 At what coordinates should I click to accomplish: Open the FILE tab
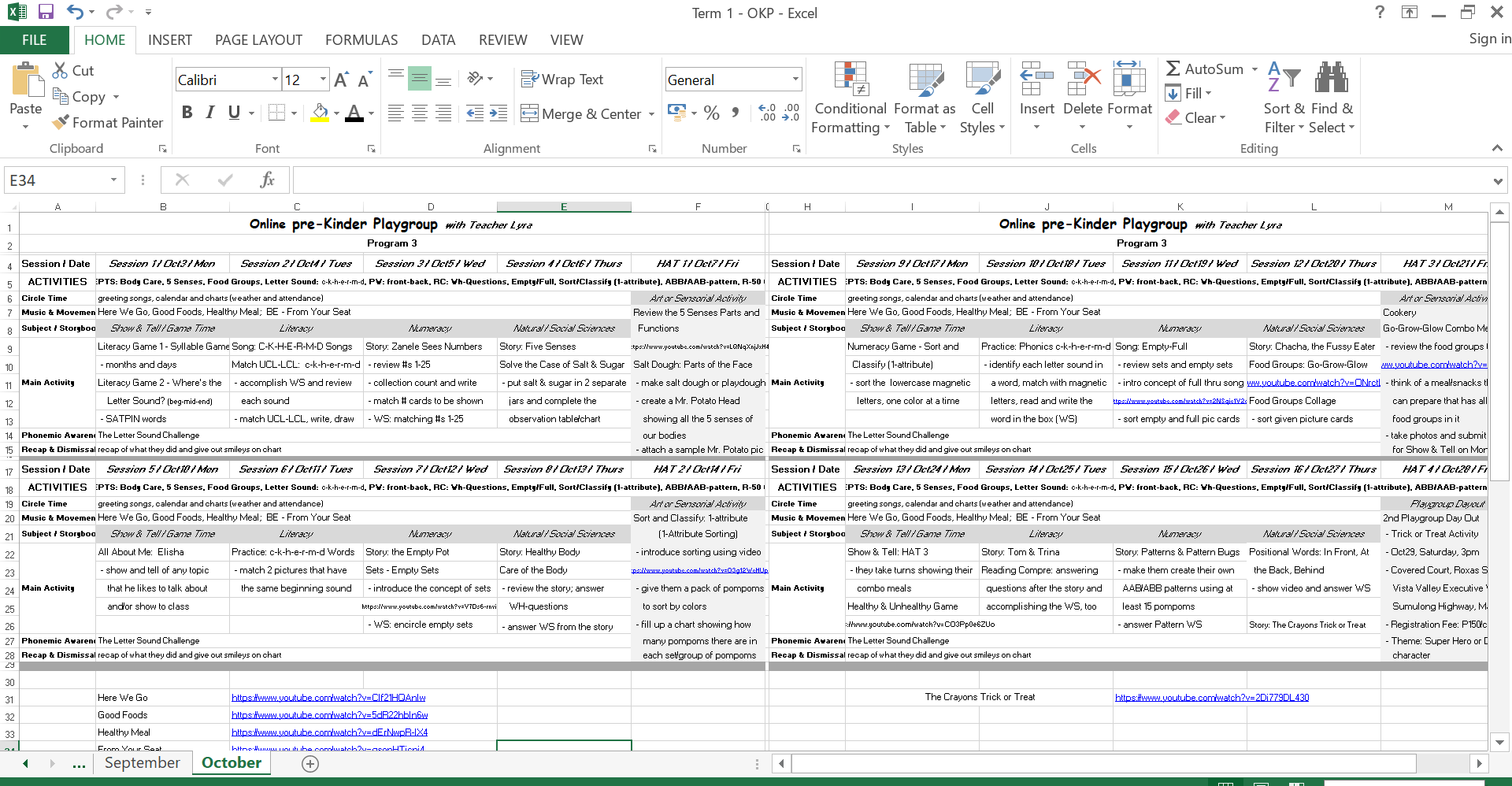(35, 39)
